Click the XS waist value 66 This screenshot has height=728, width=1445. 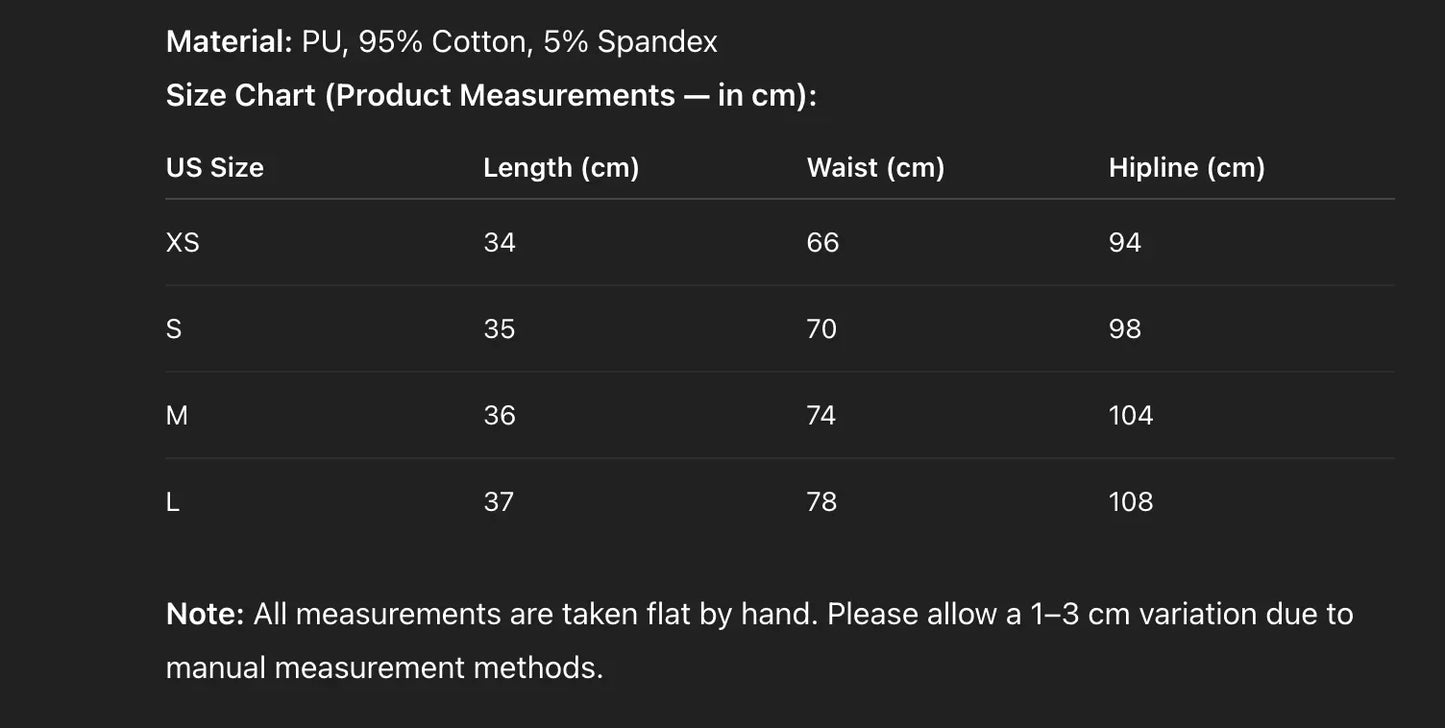(x=822, y=243)
